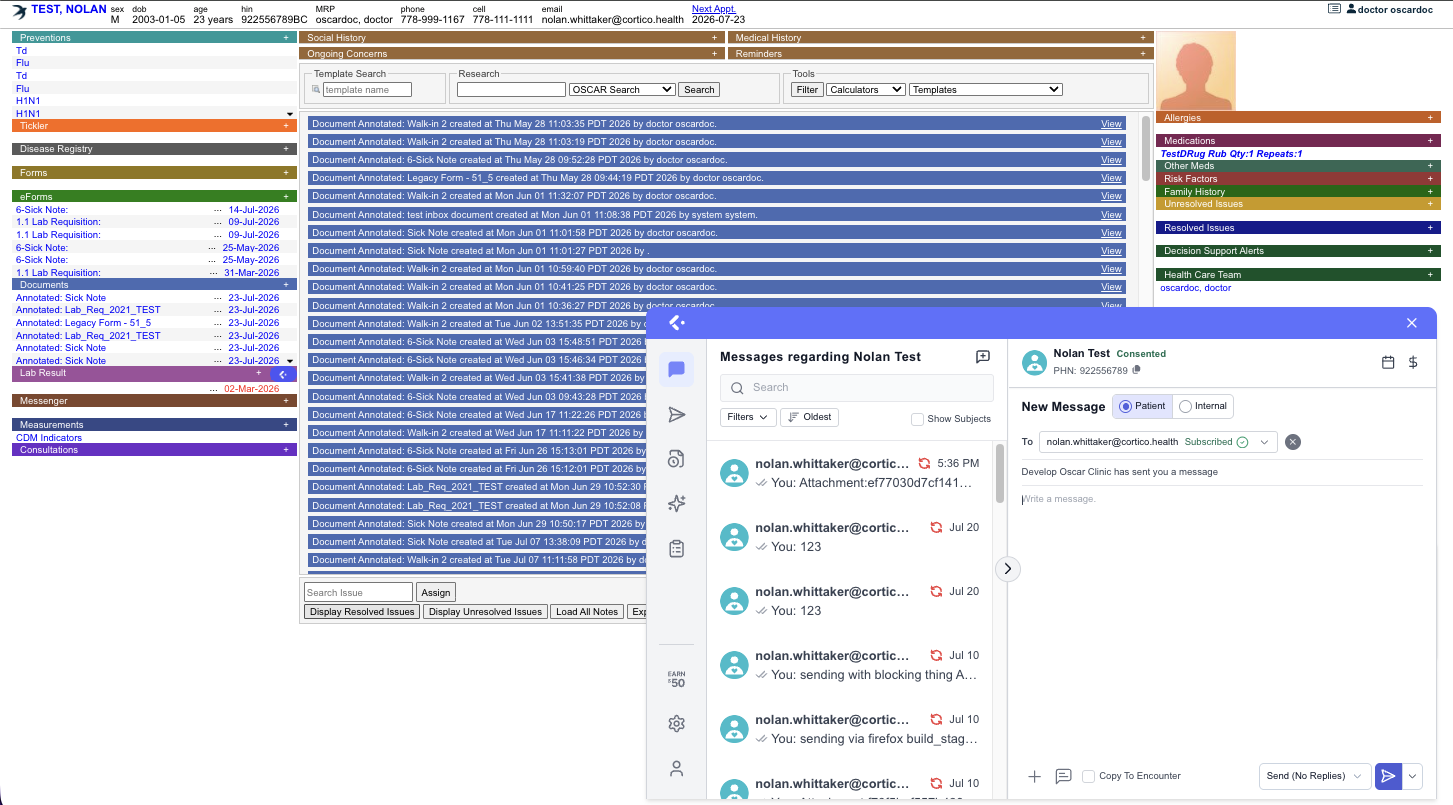Remove the nolan.whittaker recipient with X icon
The image size is (1453, 805).
[x=1293, y=442]
